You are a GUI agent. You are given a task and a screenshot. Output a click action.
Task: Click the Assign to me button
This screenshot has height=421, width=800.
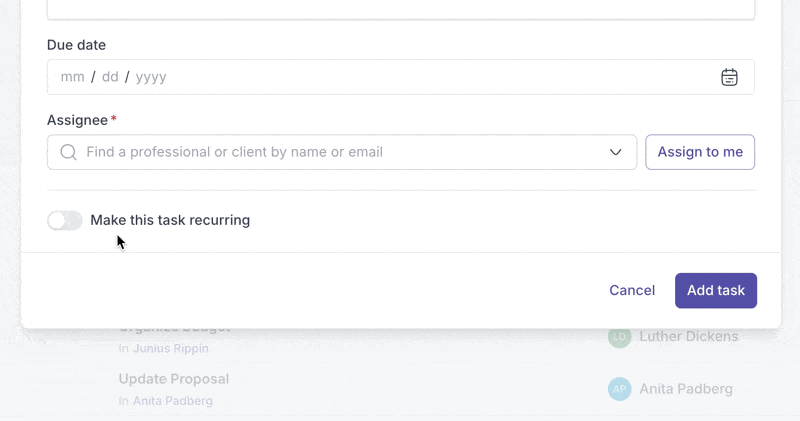click(700, 152)
